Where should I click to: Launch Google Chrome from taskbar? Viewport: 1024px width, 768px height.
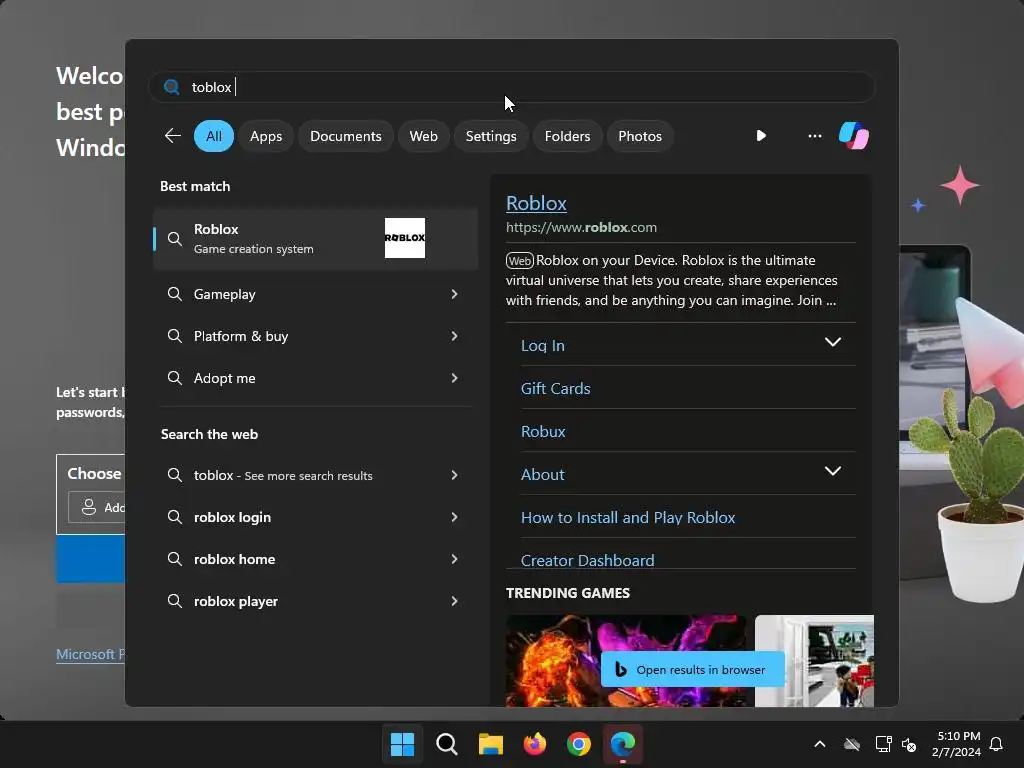point(579,744)
